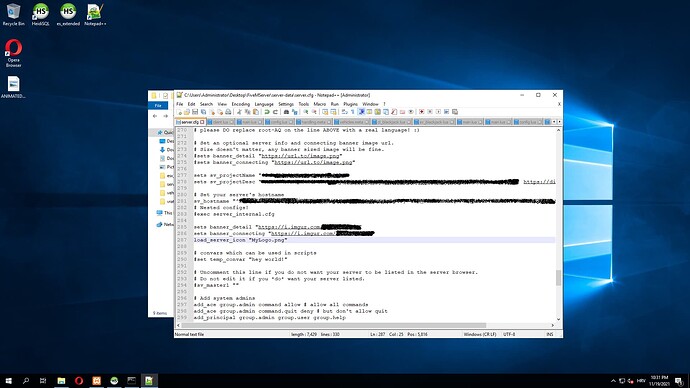Click the Start Recording macro icon
This screenshot has width=690, height=388.
pos(422,112)
